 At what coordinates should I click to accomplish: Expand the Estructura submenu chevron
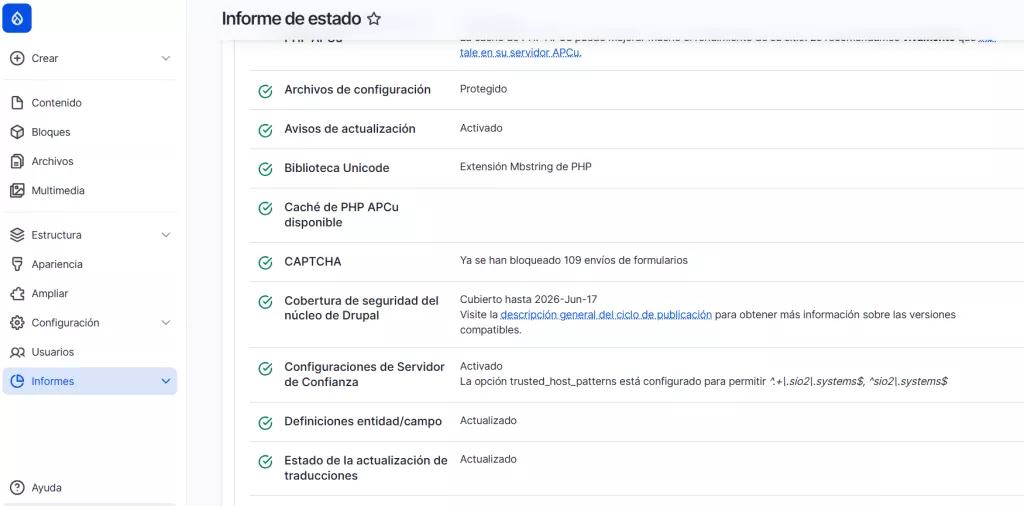coord(166,235)
